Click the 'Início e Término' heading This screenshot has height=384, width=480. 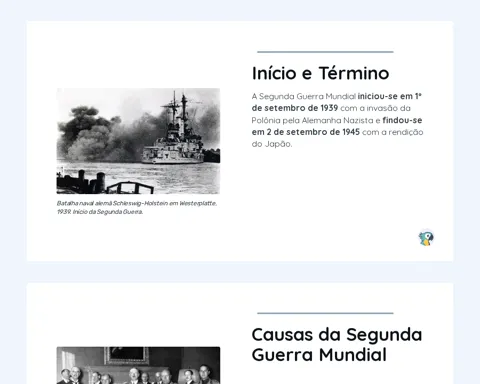pyautogui.click(x=320, y=73)
